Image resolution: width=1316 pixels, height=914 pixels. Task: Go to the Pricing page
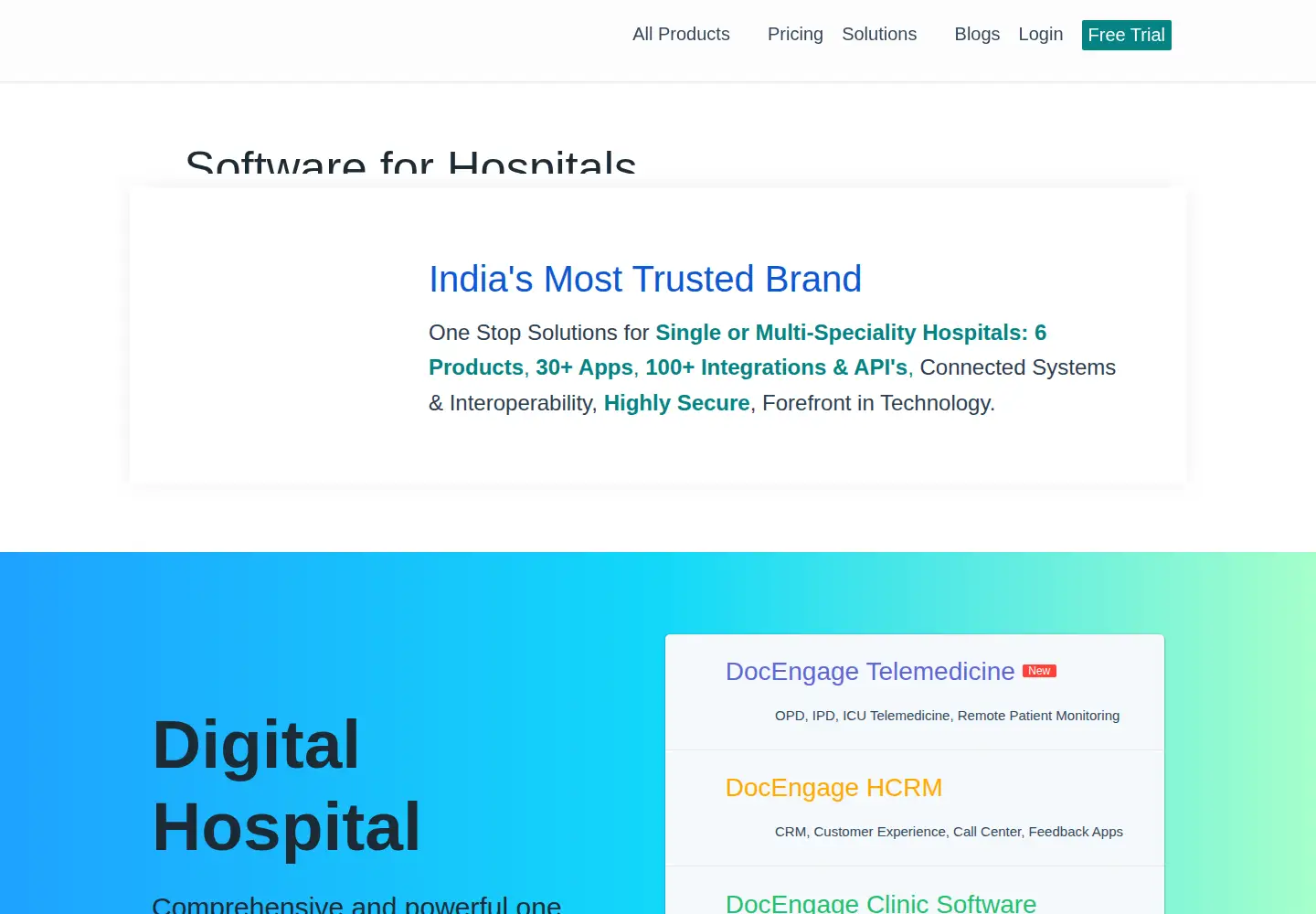(x=795, y=35)
